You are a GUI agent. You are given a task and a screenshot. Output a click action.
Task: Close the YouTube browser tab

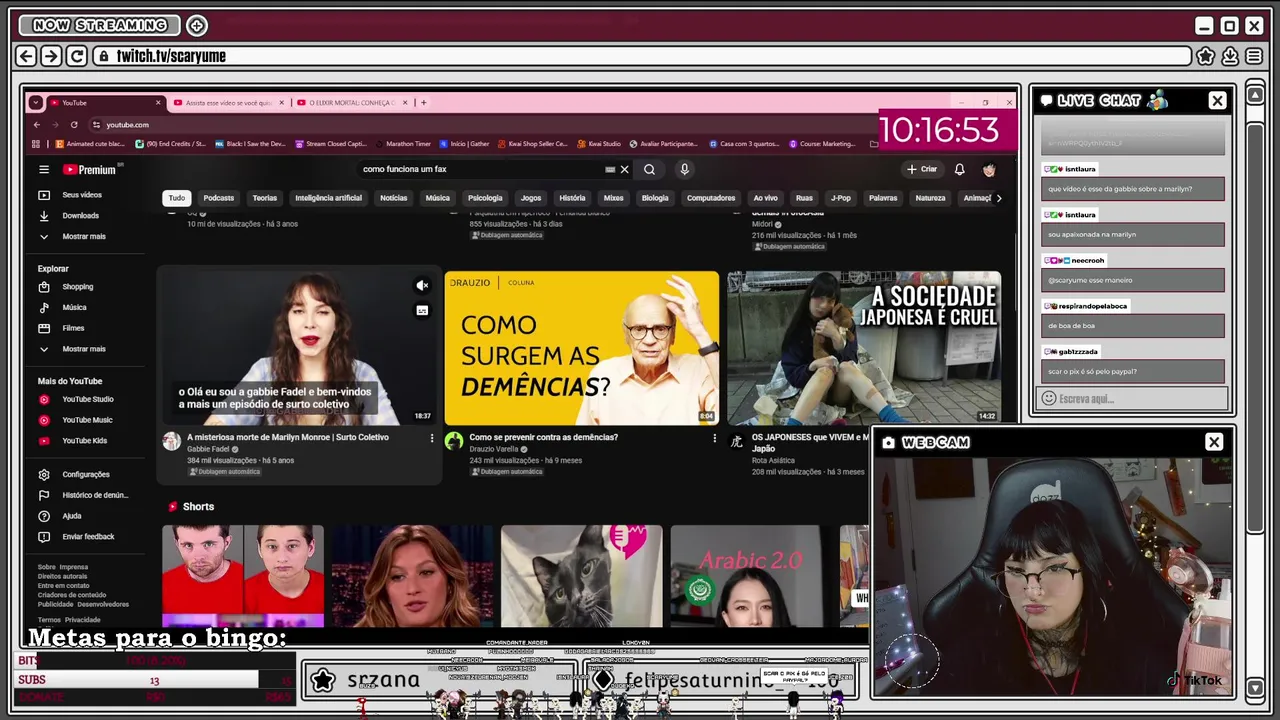(158, 102)
